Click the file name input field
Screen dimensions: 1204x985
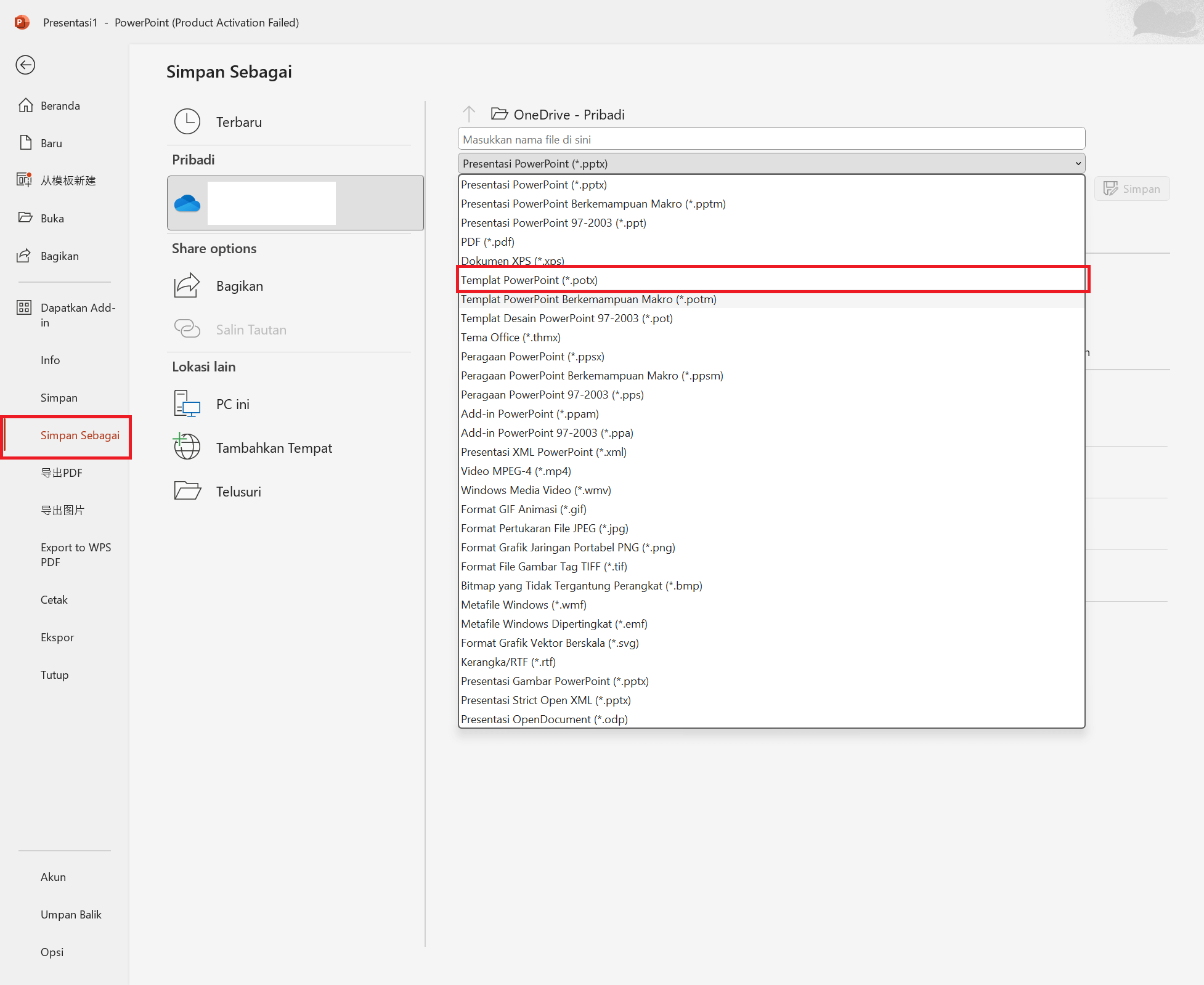click(x=770, y=139)
